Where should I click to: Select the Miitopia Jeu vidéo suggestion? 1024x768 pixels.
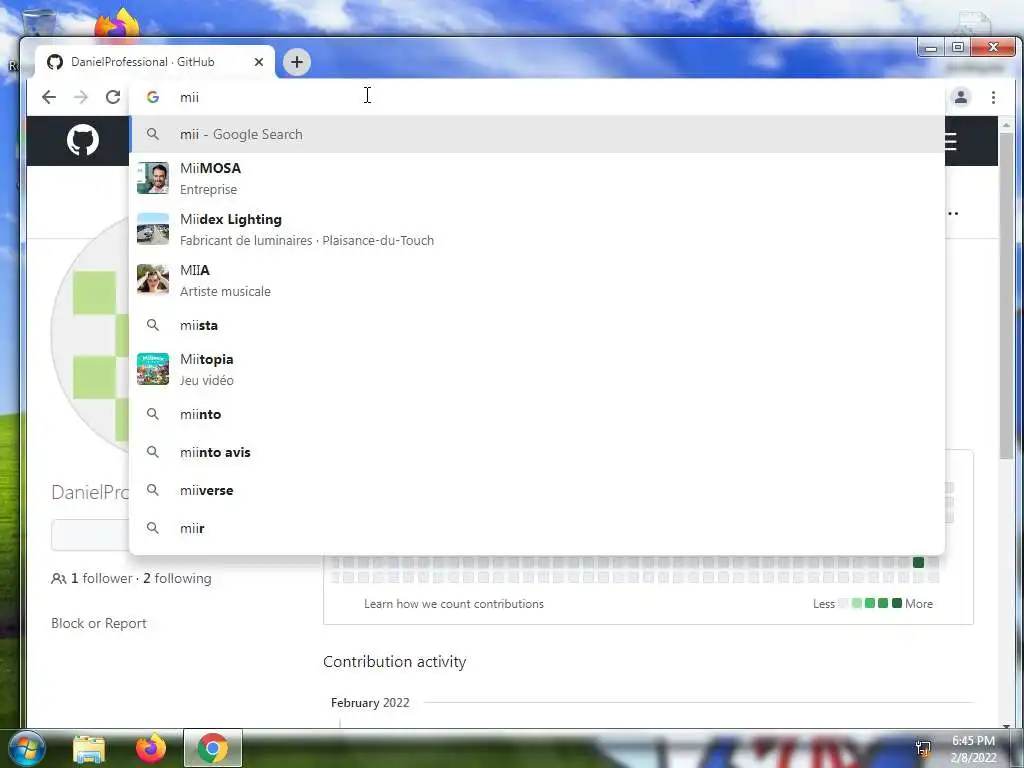pos(537,369)
